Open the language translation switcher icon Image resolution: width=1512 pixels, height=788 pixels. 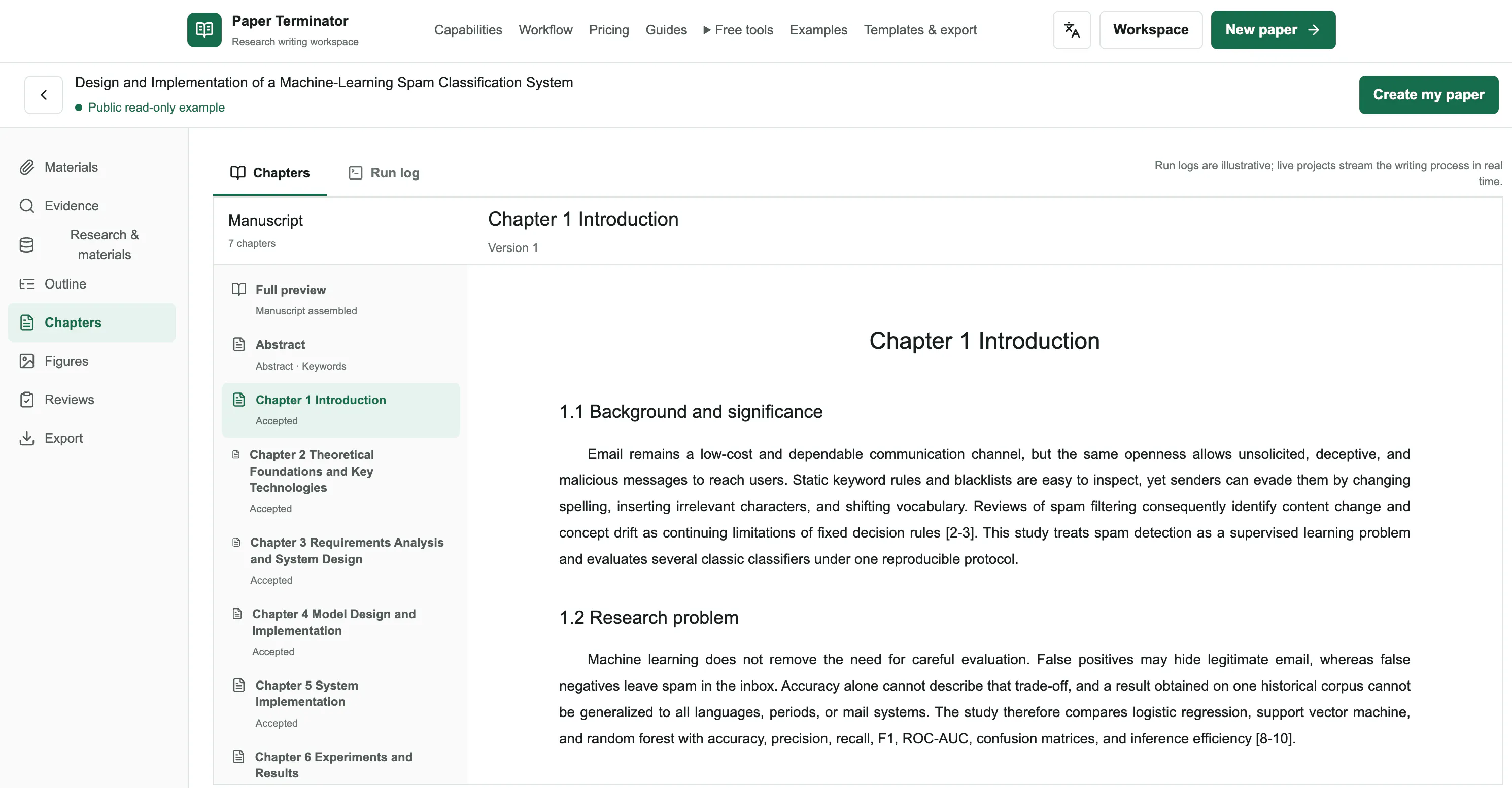tap(1072, 30)
